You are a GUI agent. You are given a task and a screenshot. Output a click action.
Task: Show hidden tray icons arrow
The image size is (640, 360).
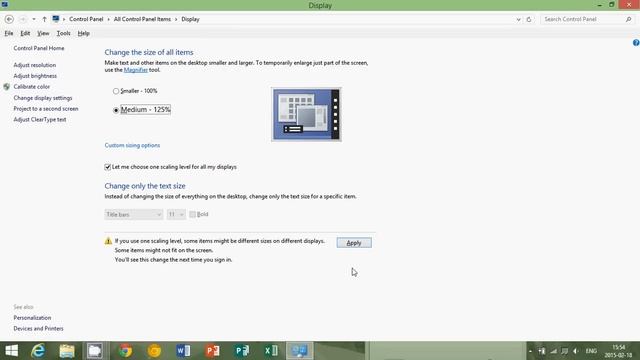530,351
